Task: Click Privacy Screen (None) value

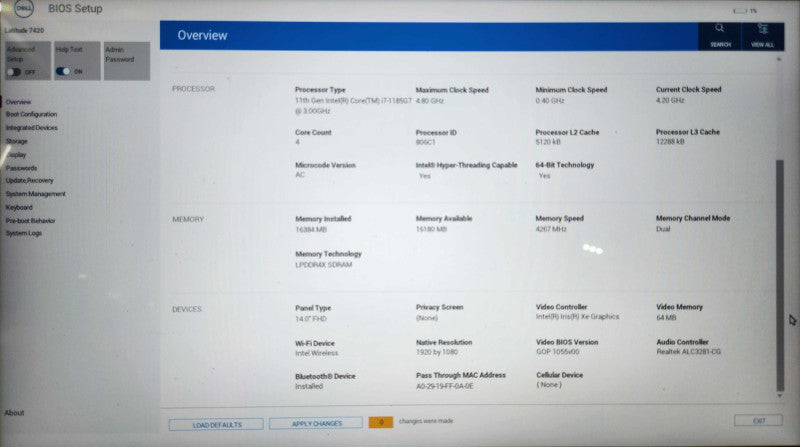Action: pos(427,318)
